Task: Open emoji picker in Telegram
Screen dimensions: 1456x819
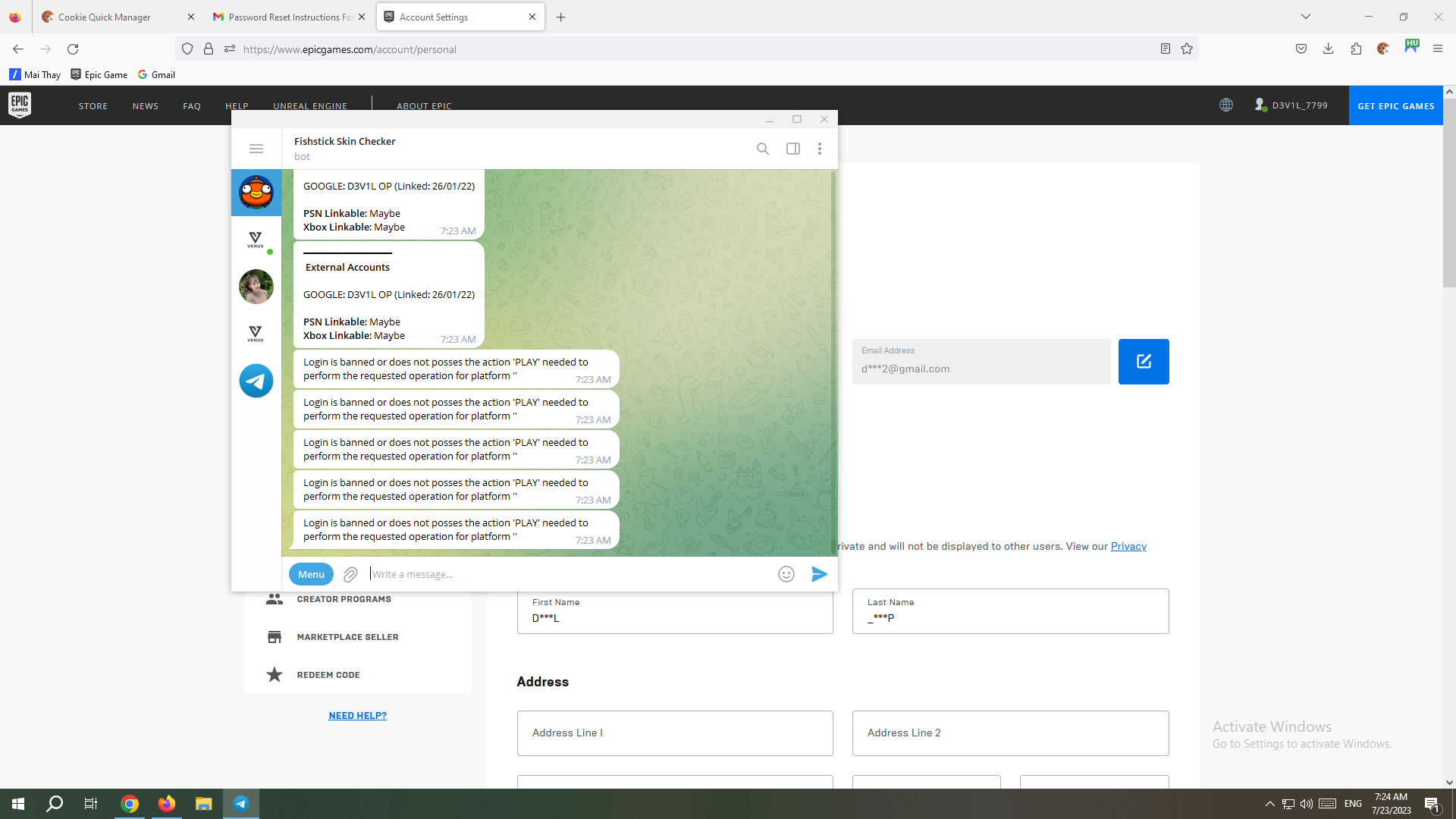Action: (x=786, y=574)
